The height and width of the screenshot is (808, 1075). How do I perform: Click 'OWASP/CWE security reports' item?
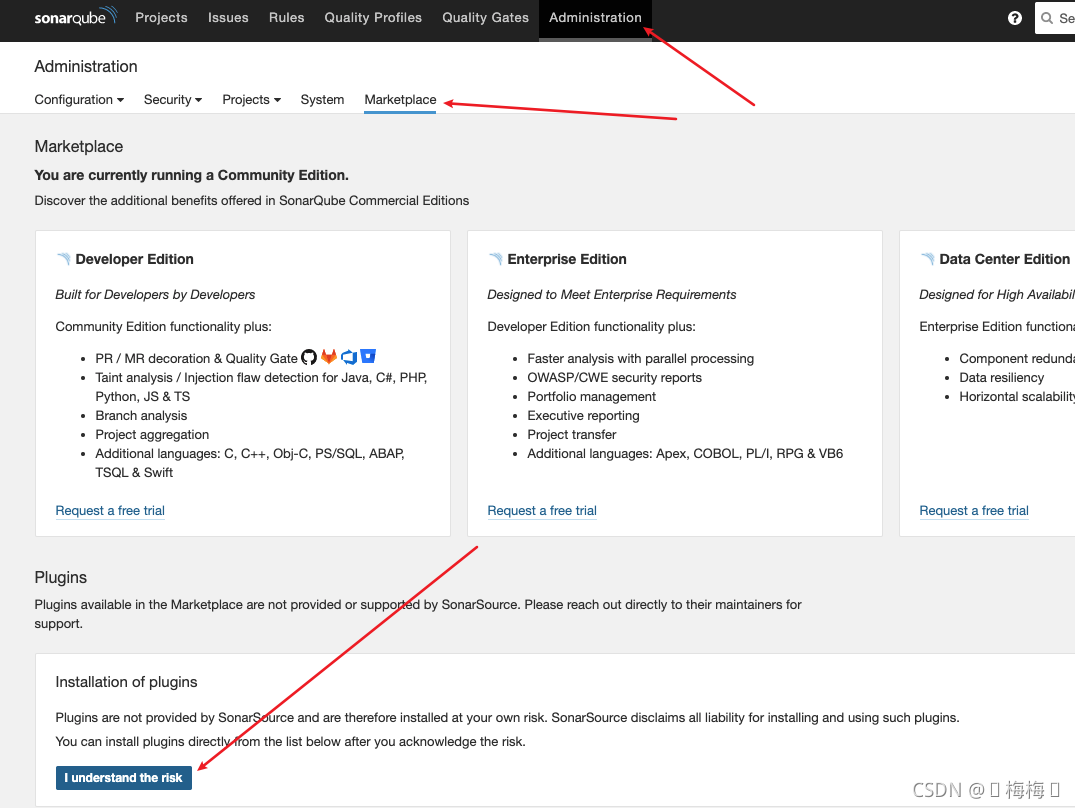point(614,378)
